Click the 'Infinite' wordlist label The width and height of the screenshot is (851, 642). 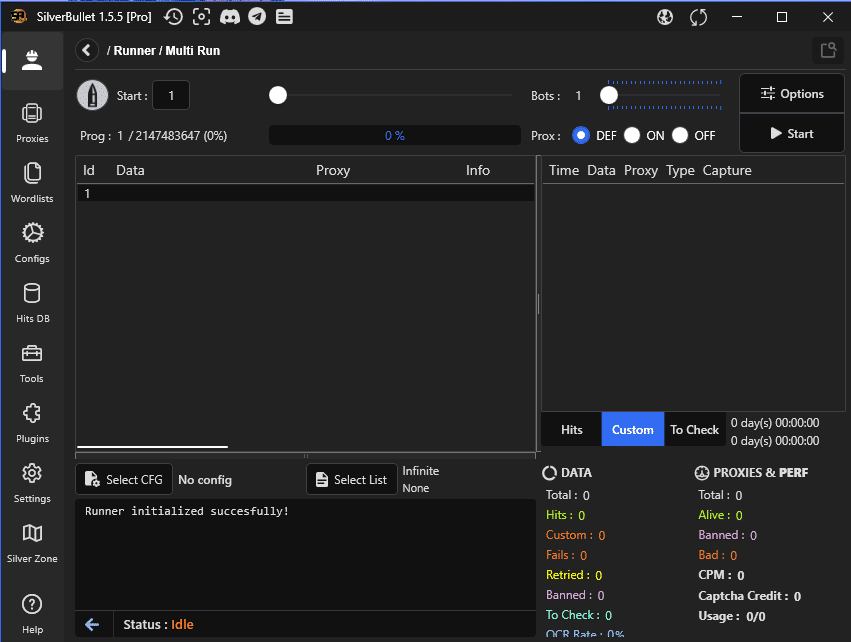(421, 471)
